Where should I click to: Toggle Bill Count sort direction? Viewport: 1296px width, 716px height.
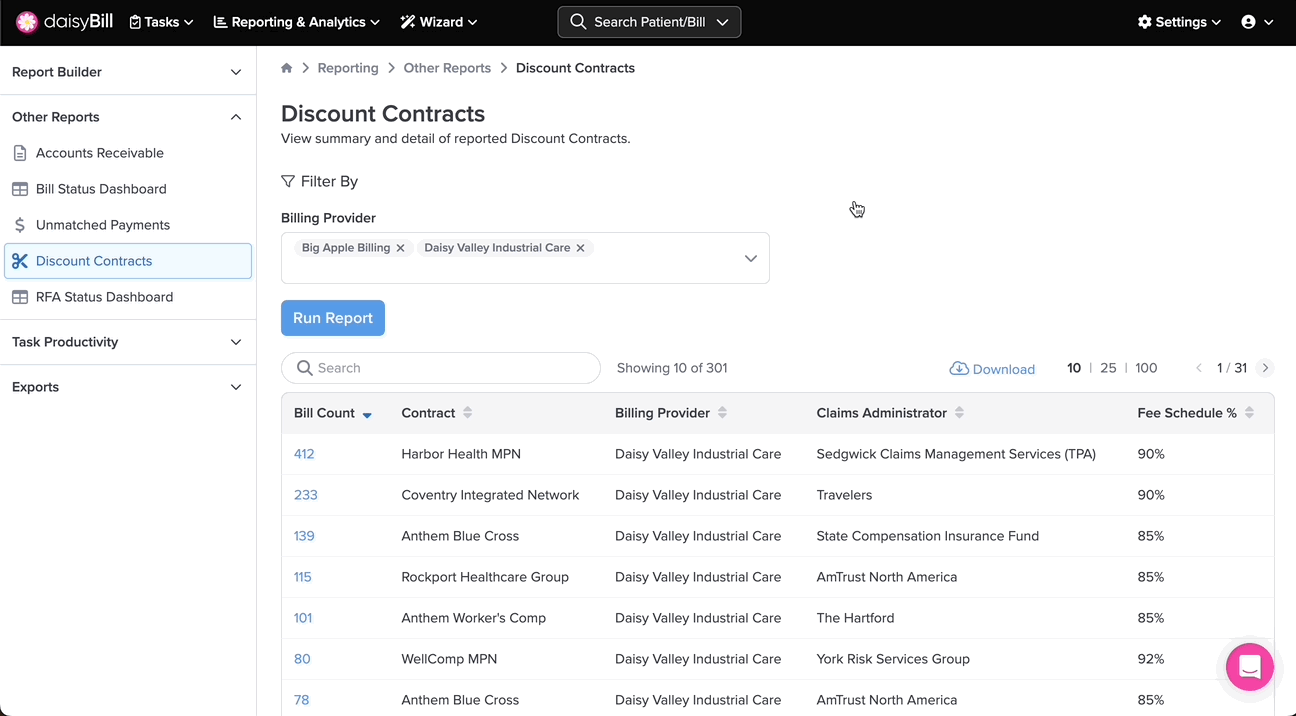(367, 414)
